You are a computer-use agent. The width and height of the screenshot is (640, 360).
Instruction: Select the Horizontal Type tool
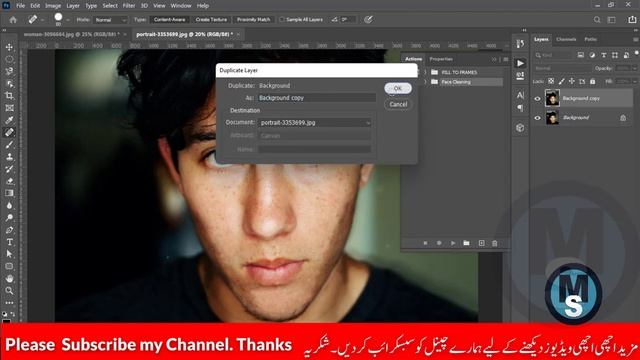pos(9,242)
